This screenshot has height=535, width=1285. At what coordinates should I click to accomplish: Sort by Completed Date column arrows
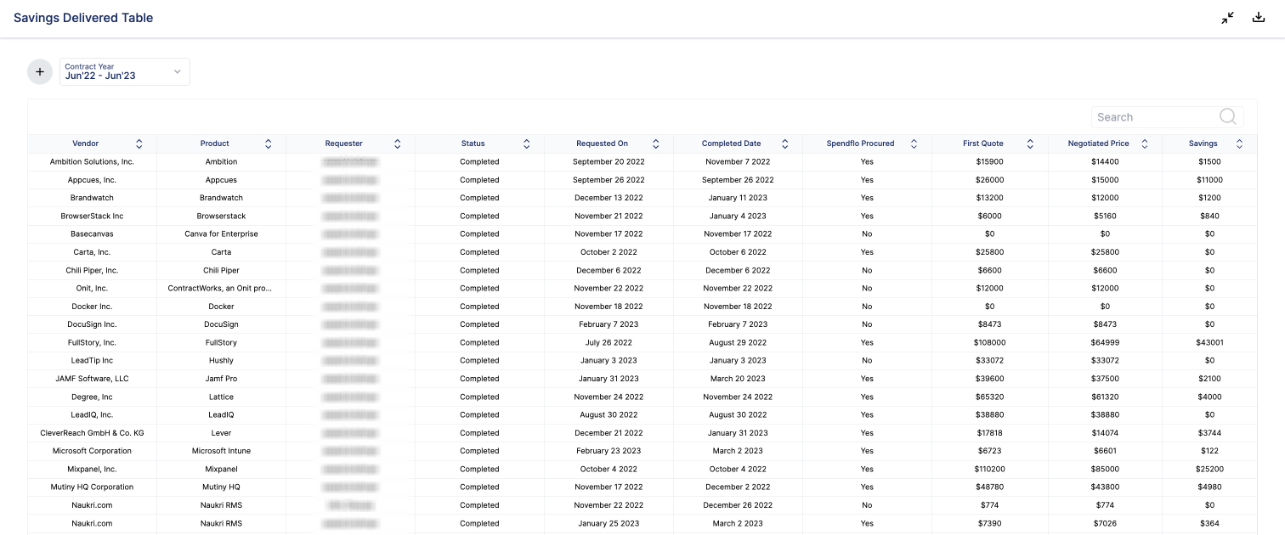click(785, 144)
